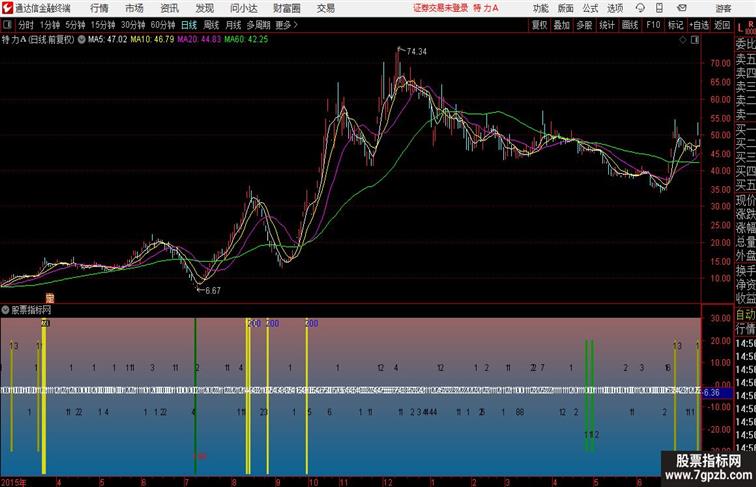756x487 pixels.
Task: Open the envelope messages icon
Action: pyautogui.click(x=682, y=8)
